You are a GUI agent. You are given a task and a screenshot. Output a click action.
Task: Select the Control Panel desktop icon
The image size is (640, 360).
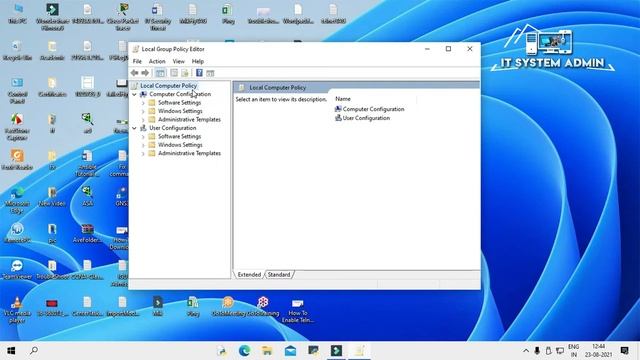point(17,90)
